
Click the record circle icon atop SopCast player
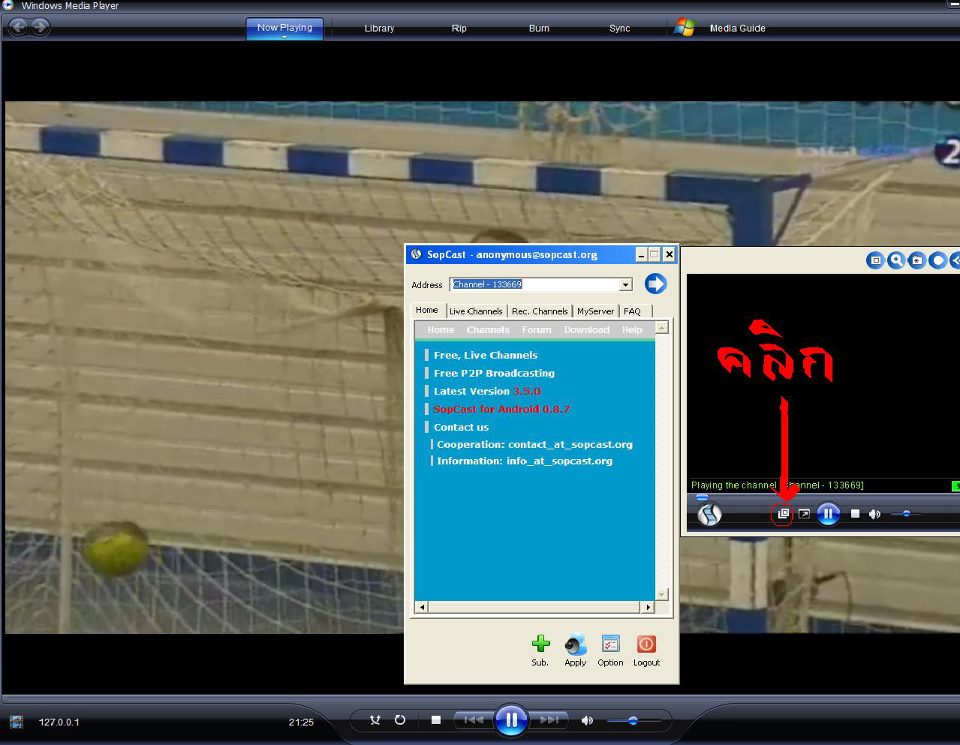pos(937,261)
